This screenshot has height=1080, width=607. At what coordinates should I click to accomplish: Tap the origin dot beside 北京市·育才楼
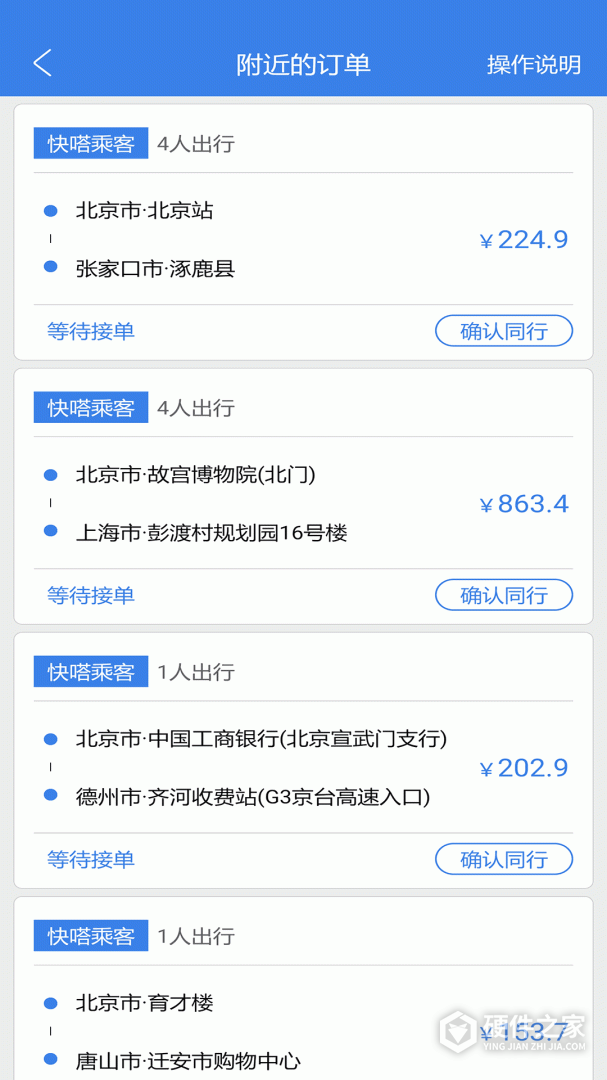(x=49, y=1003)
